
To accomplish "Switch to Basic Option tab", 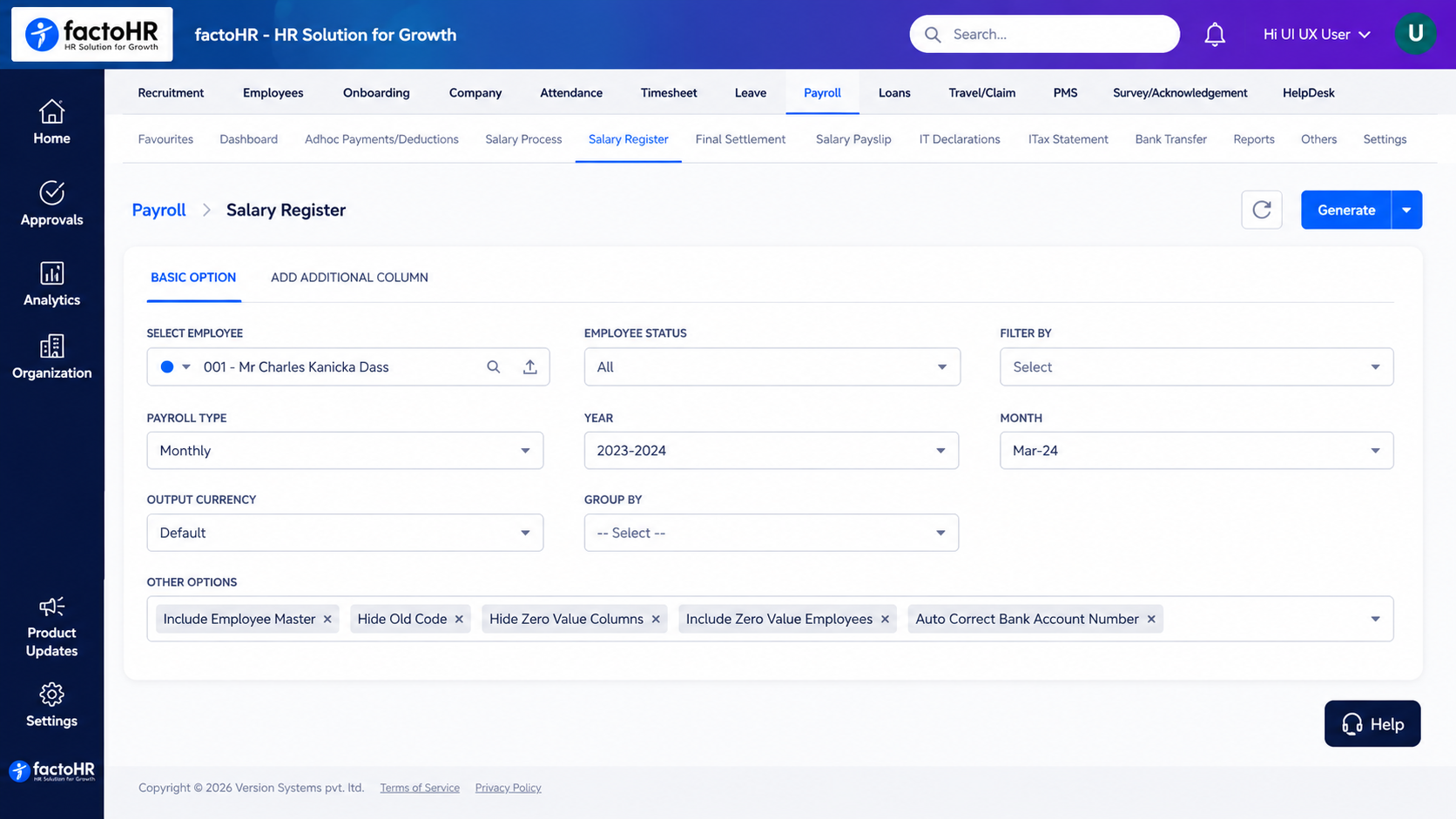I will point(193,278).
